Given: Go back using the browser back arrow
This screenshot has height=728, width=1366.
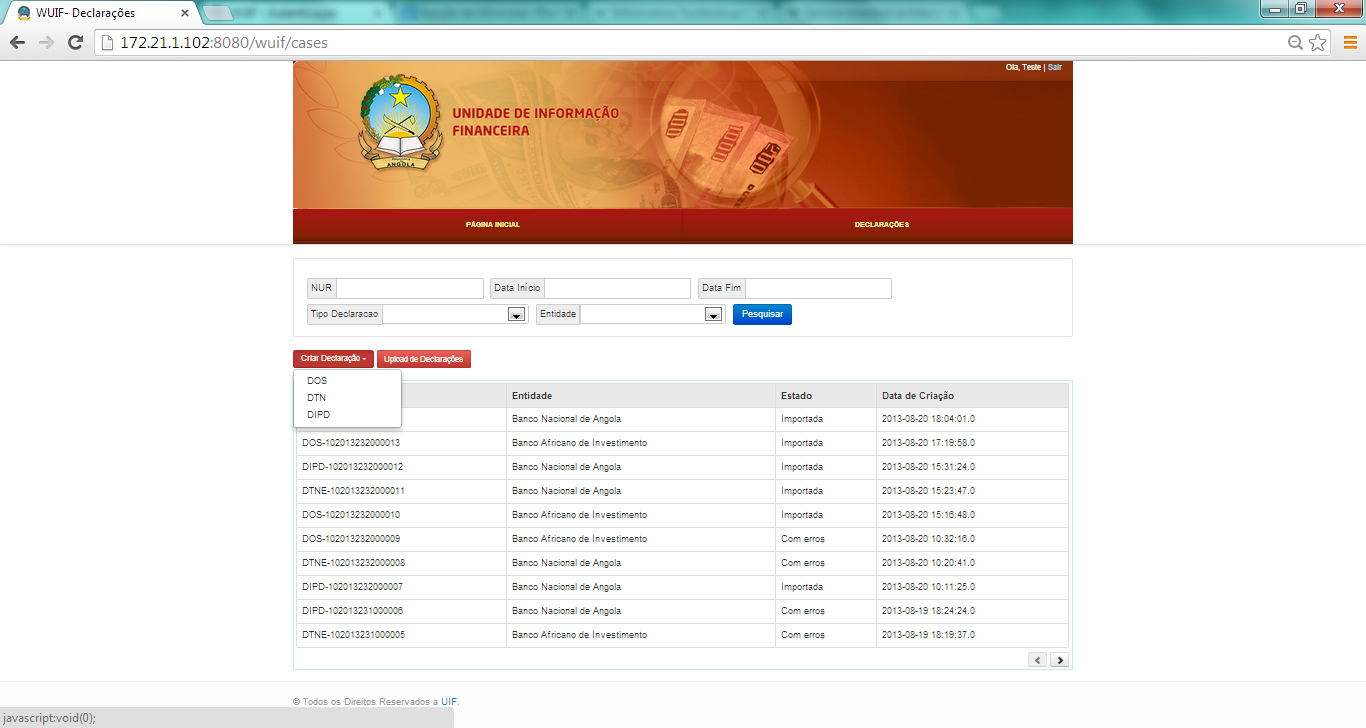Looking at the screenshot, I should click(x=17, y=43).
